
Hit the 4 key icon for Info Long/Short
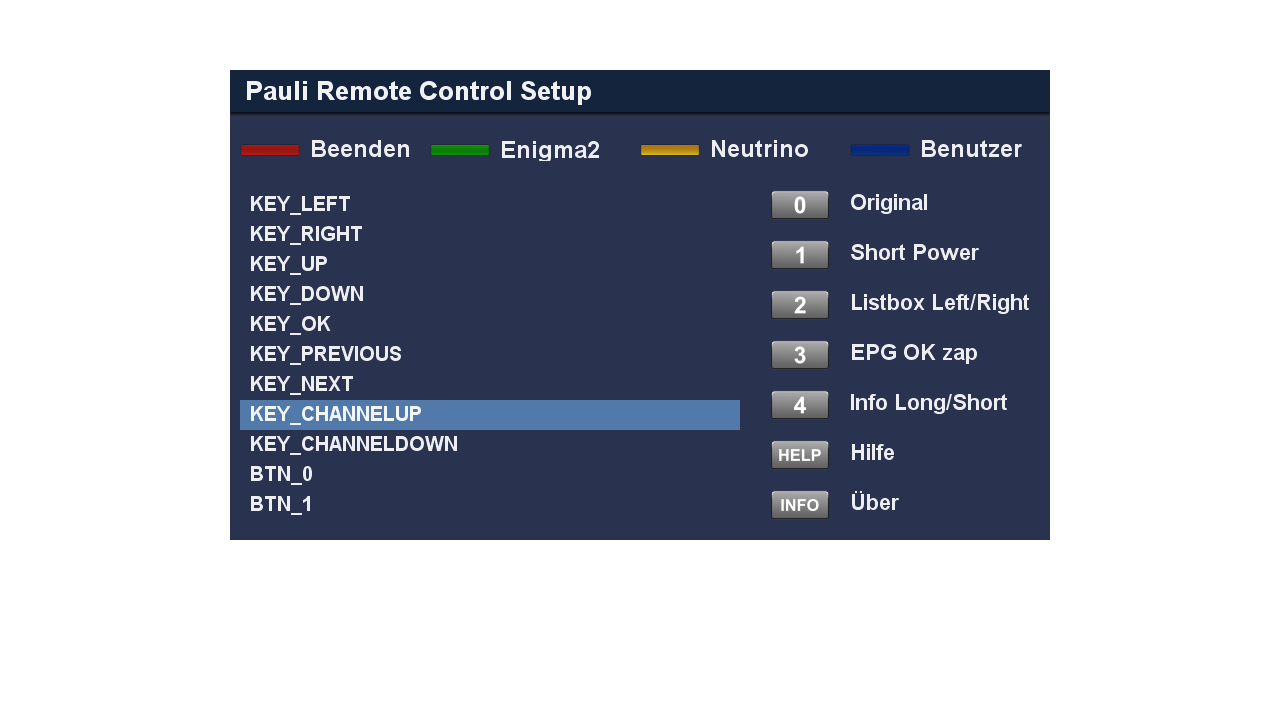(800, 405)
